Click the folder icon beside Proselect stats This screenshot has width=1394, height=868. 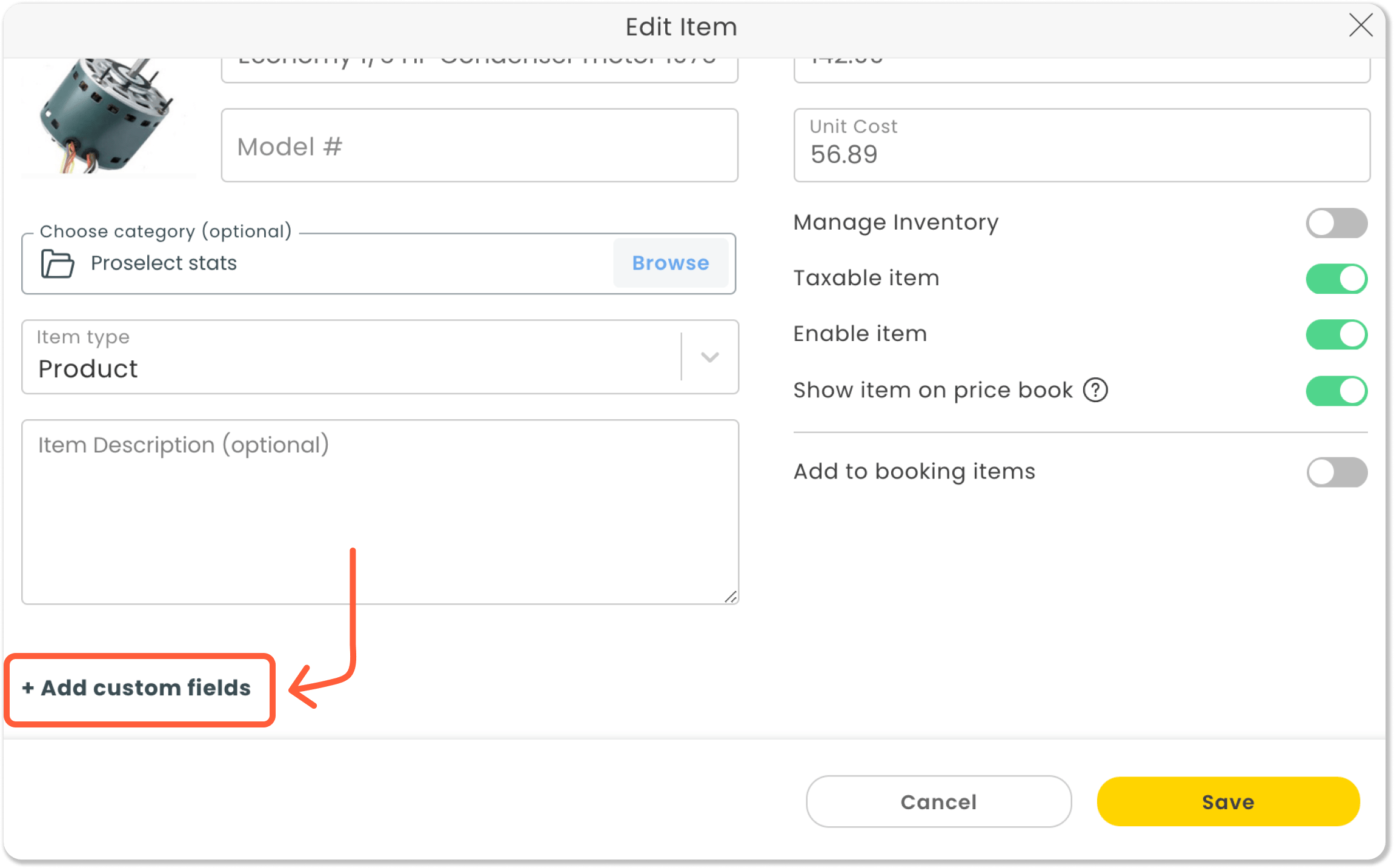pos(58,263)
